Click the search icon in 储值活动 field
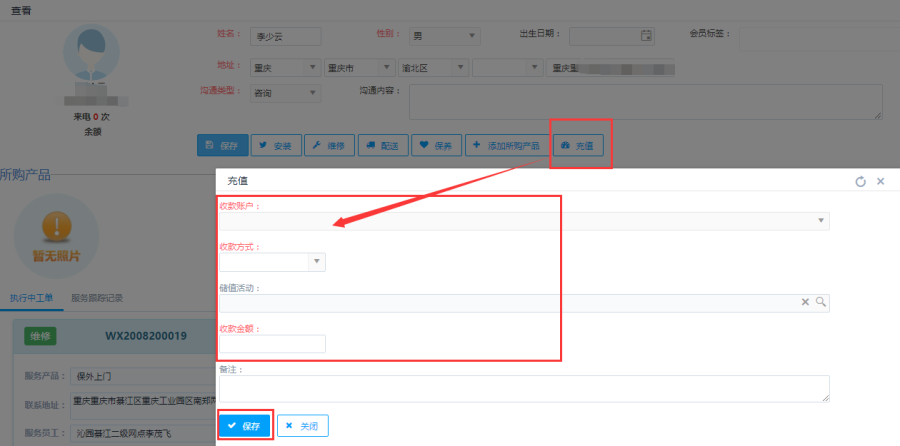900x446 pixels. tap(820, 302)
